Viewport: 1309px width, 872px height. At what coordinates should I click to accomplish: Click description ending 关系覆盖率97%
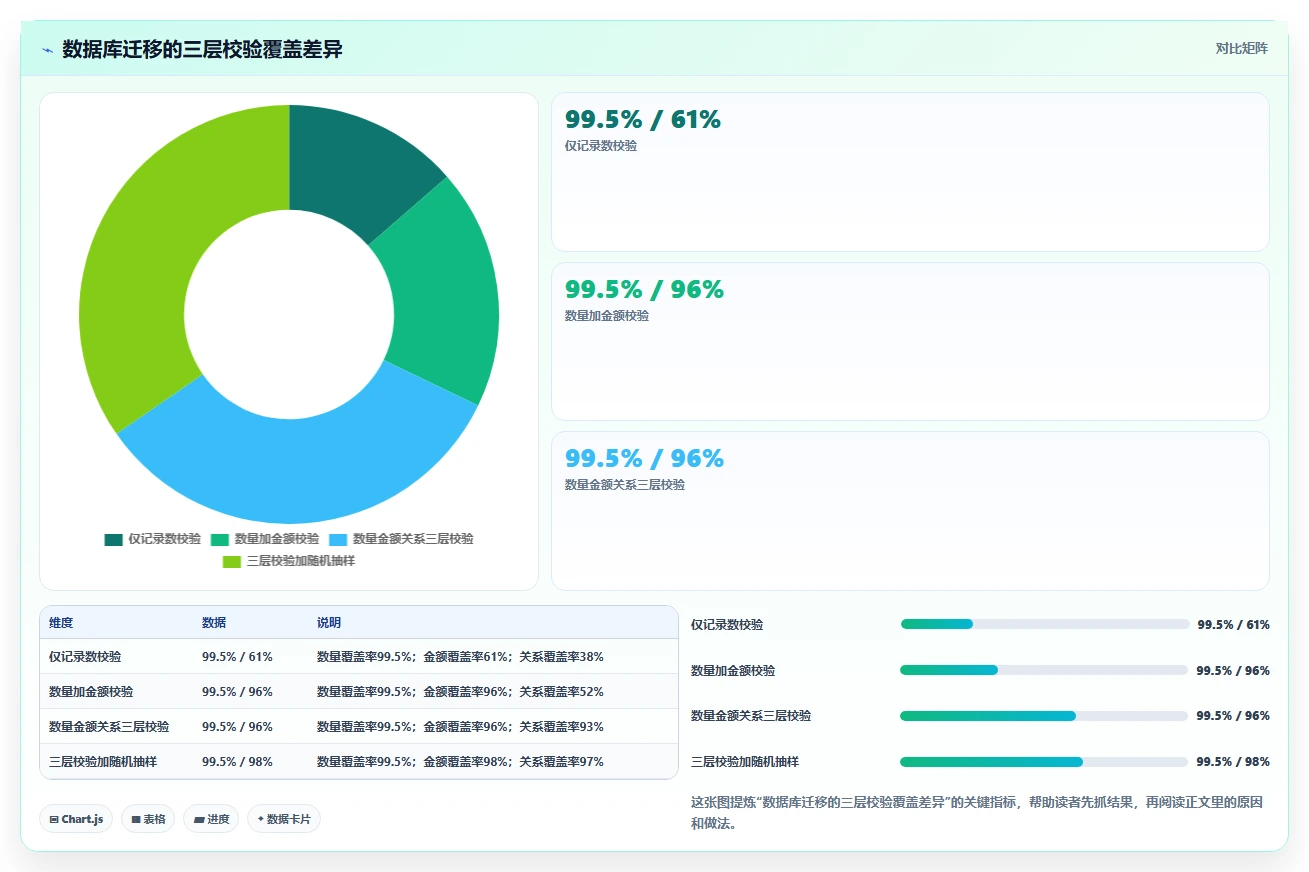click(x=460, y=762)
